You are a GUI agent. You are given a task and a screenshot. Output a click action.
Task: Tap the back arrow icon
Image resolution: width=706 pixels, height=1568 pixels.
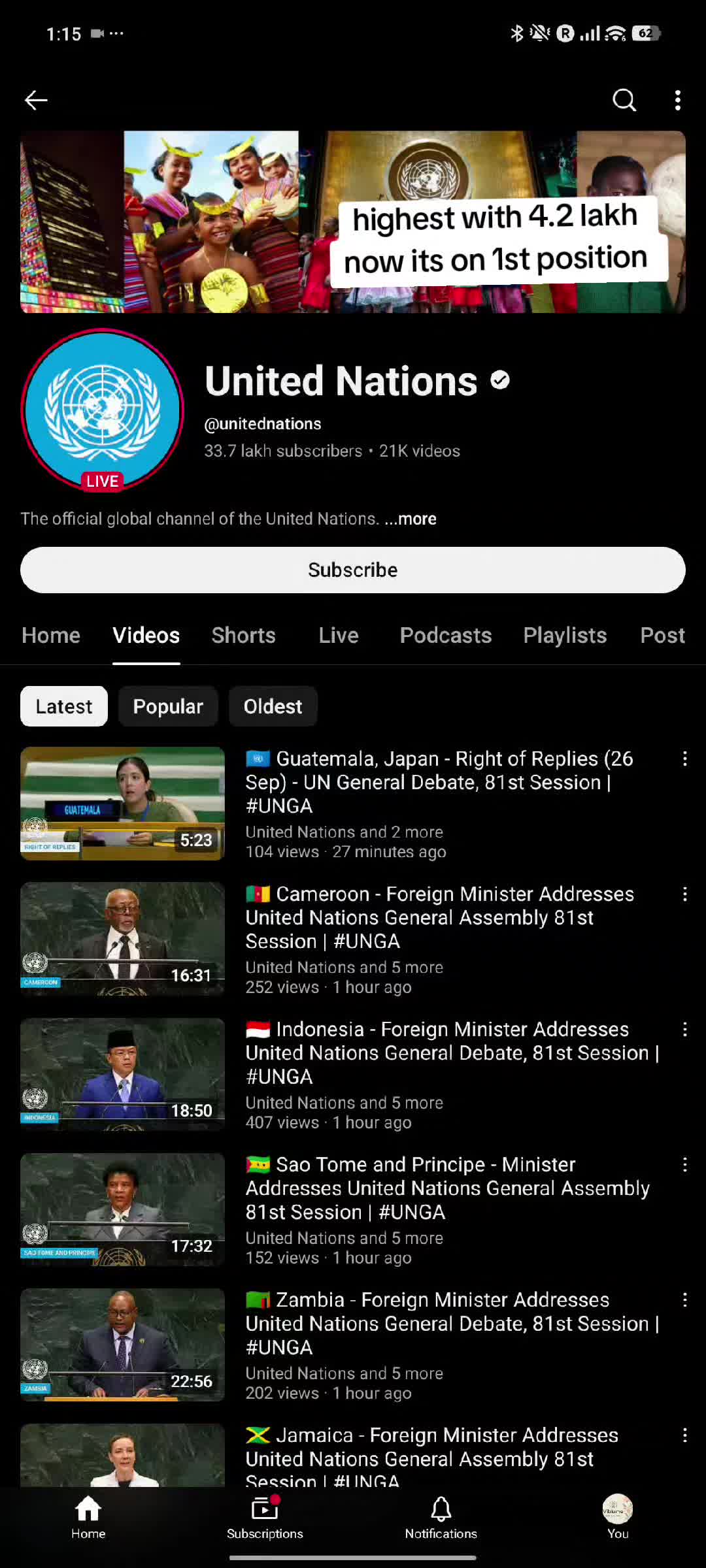[36, 100]
